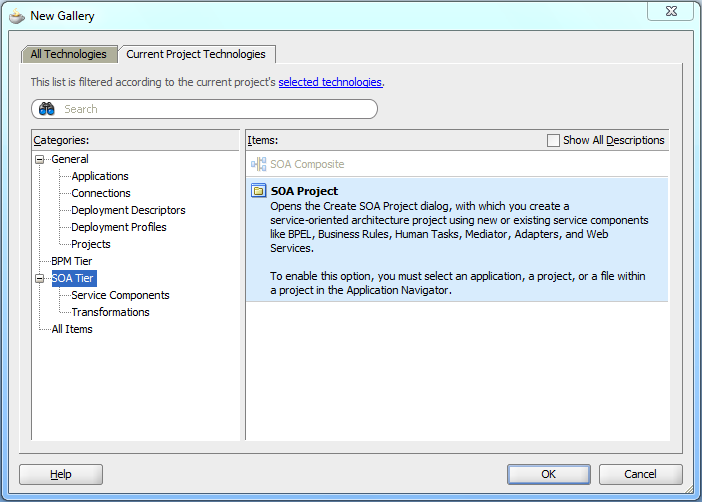The width and height of the screenshot is (702, 502).
Task: Enable the Show All Descriptions checkbox
Action: [x=553, y=141]
